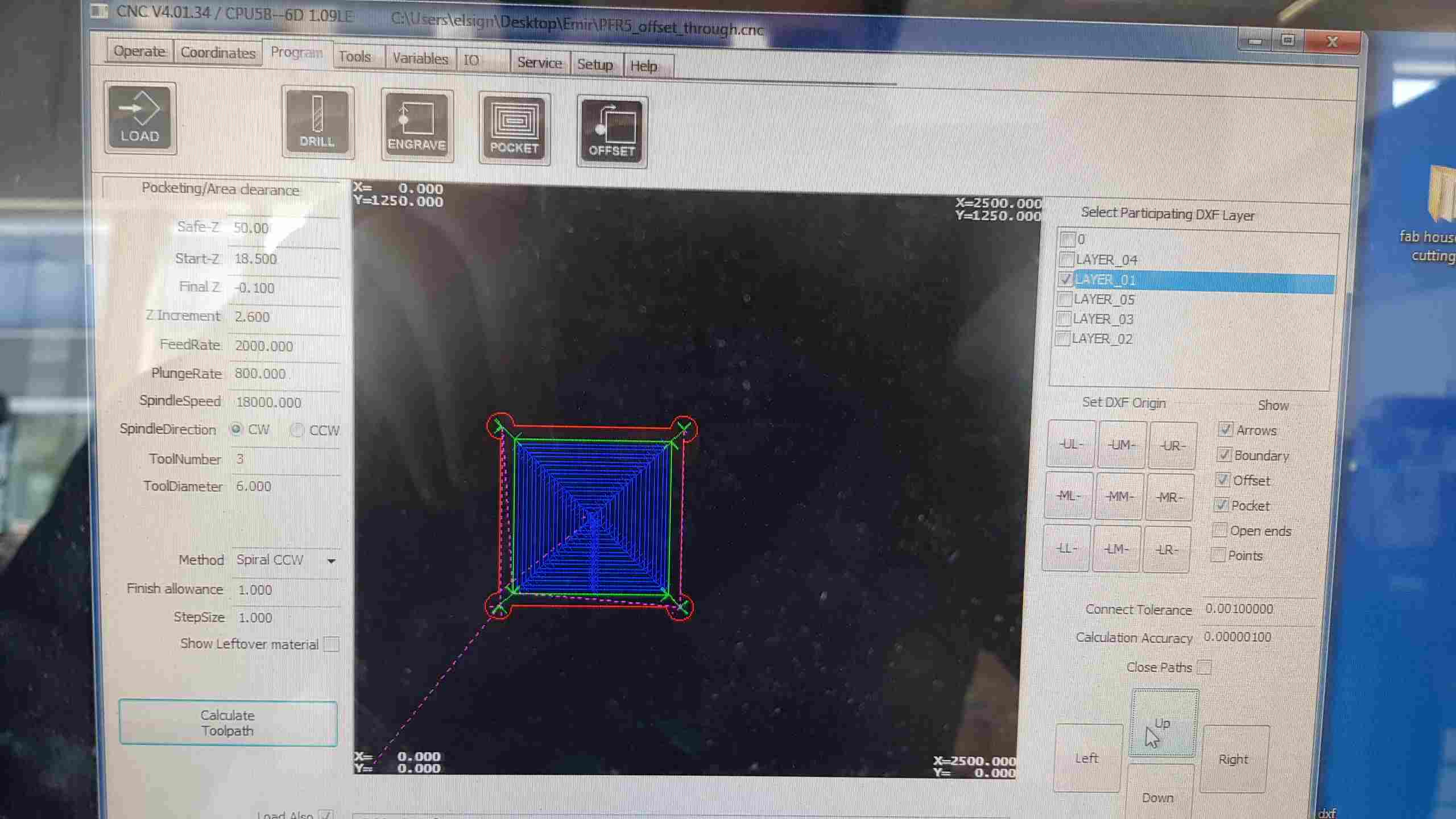The height and width of the screenshot is (819, 1456).
Task: Enable the LAYER_04 checkbox
Action: [1066, 260]
